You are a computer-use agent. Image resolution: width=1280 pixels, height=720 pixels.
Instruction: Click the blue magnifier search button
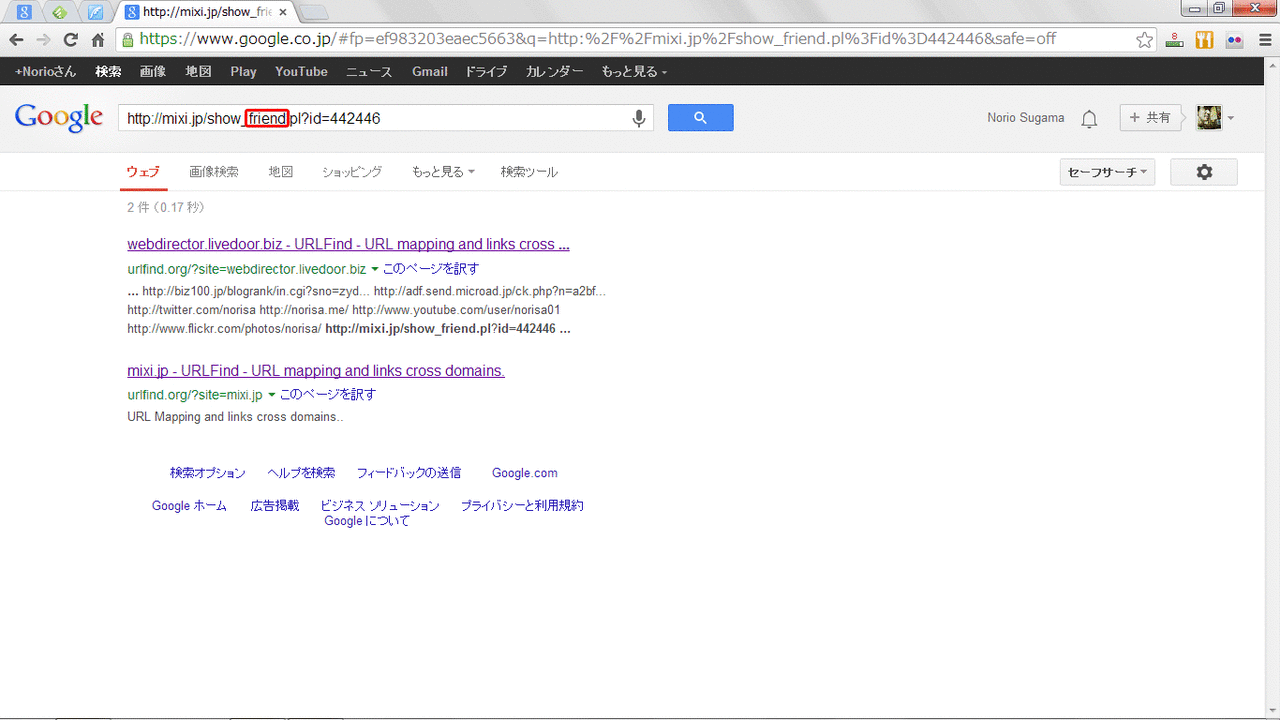click(700, 118)
